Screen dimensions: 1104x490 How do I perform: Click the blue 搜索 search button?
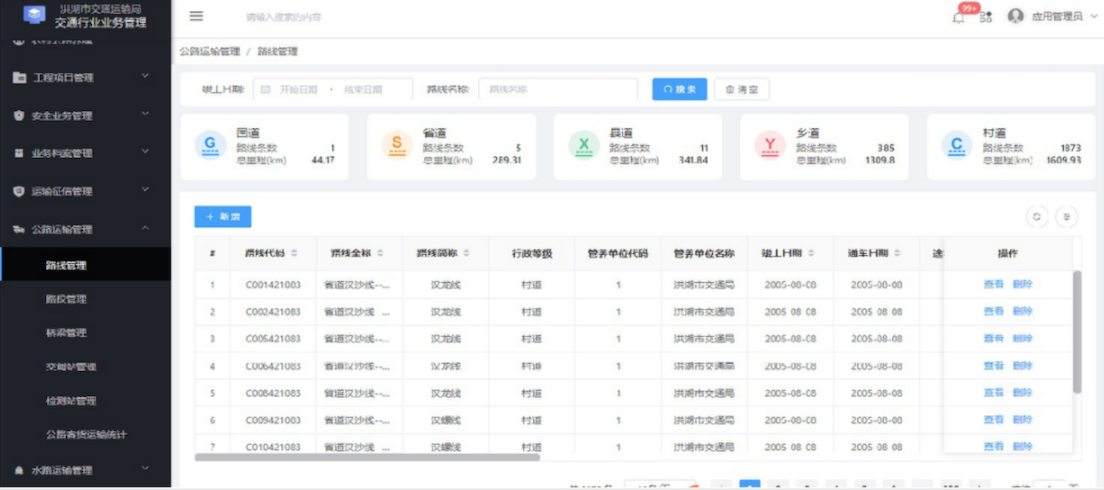click(x=679, y=89)
